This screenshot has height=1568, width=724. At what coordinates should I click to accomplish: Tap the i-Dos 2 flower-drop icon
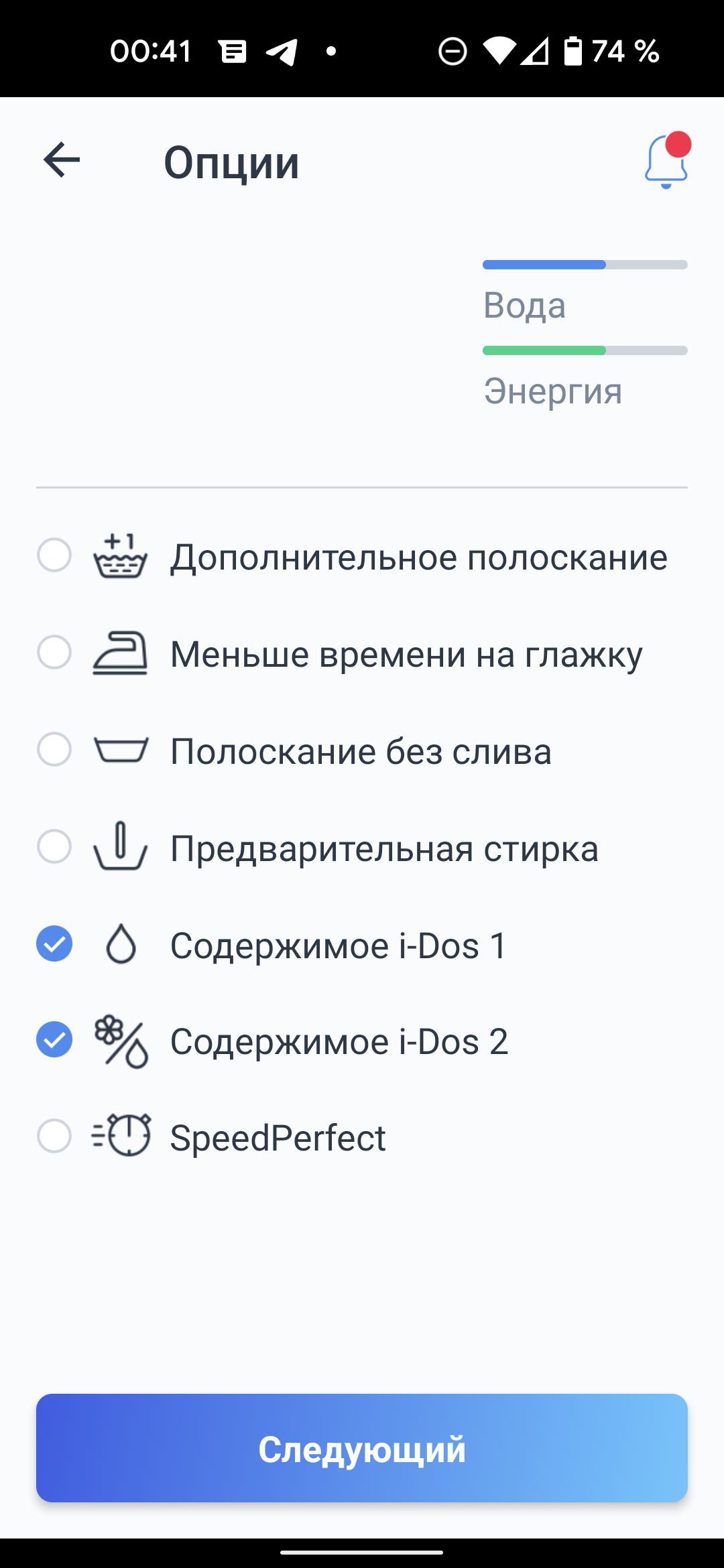coord(121,1041)
